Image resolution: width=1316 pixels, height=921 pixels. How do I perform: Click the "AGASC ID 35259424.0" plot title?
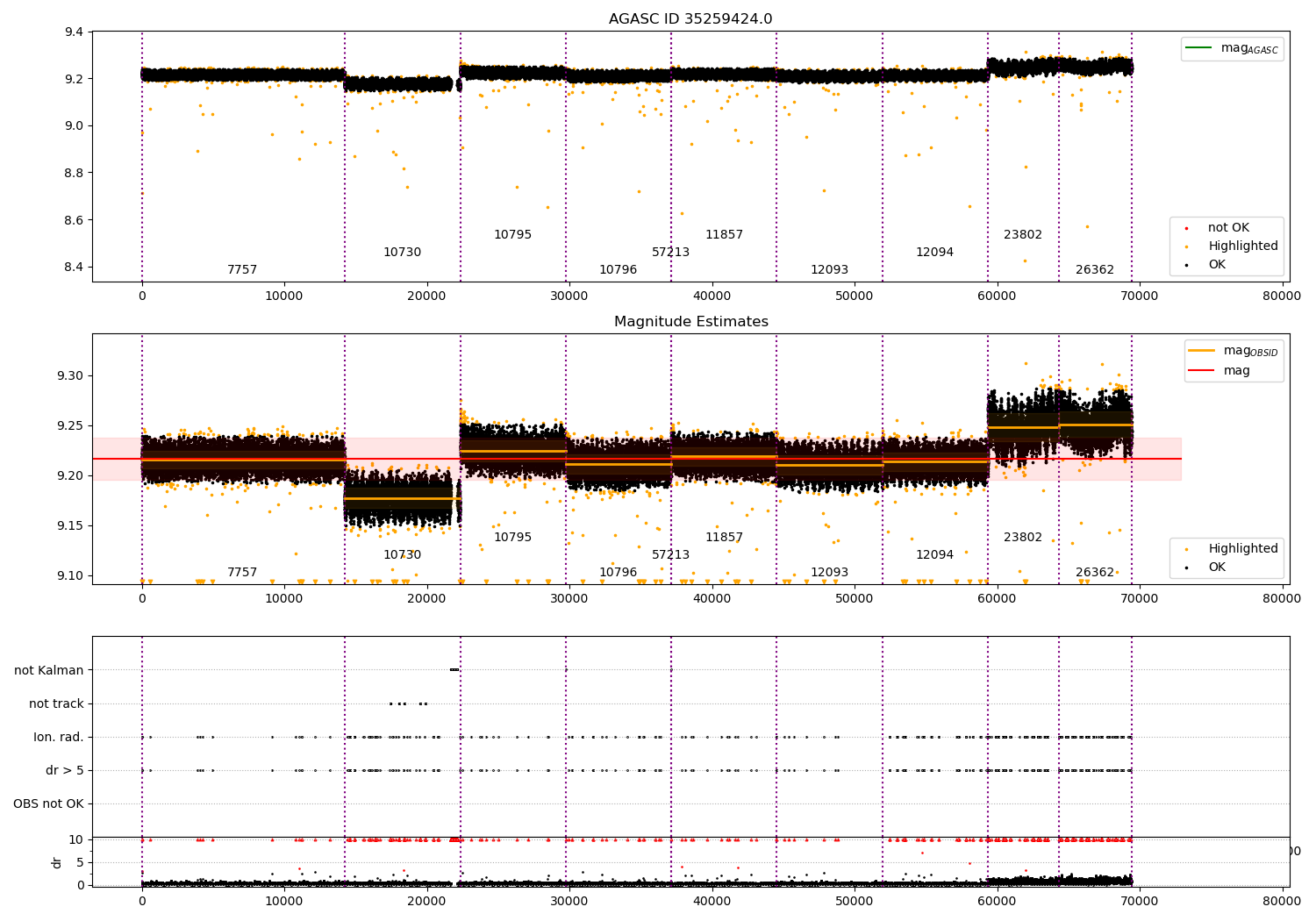[x=690, y=19]
